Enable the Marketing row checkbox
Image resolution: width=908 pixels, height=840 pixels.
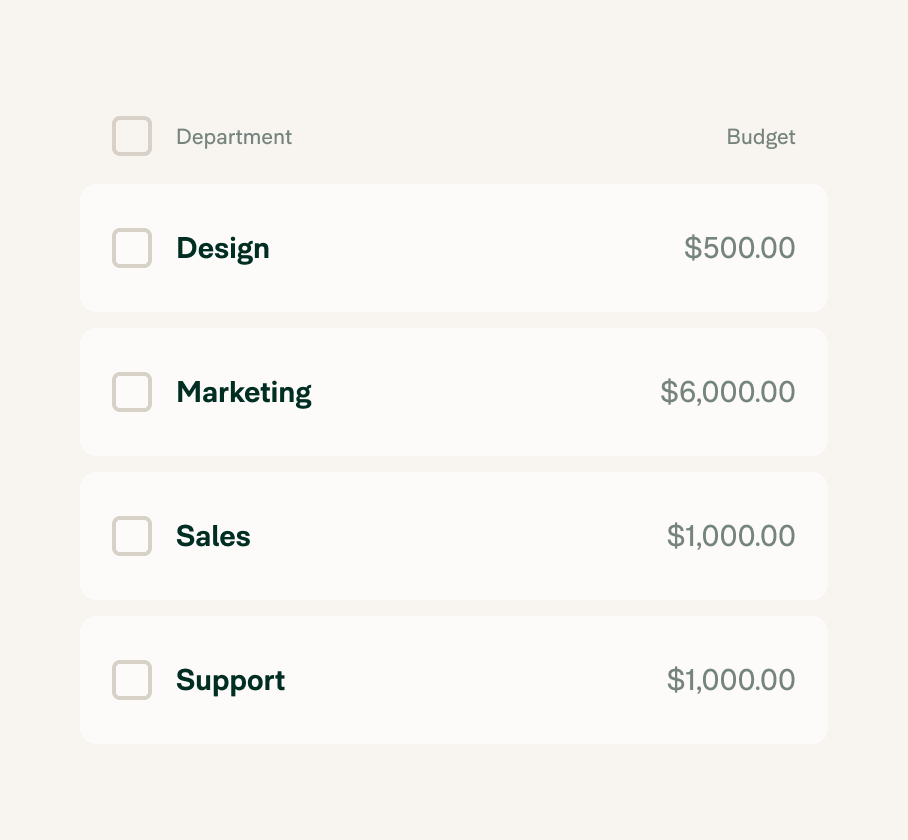[x=132, y=392]
